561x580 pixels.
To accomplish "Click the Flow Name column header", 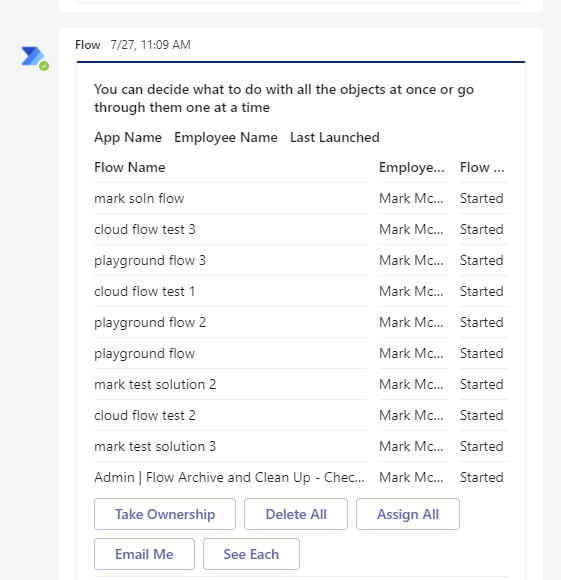I will (x=130, y=167).
